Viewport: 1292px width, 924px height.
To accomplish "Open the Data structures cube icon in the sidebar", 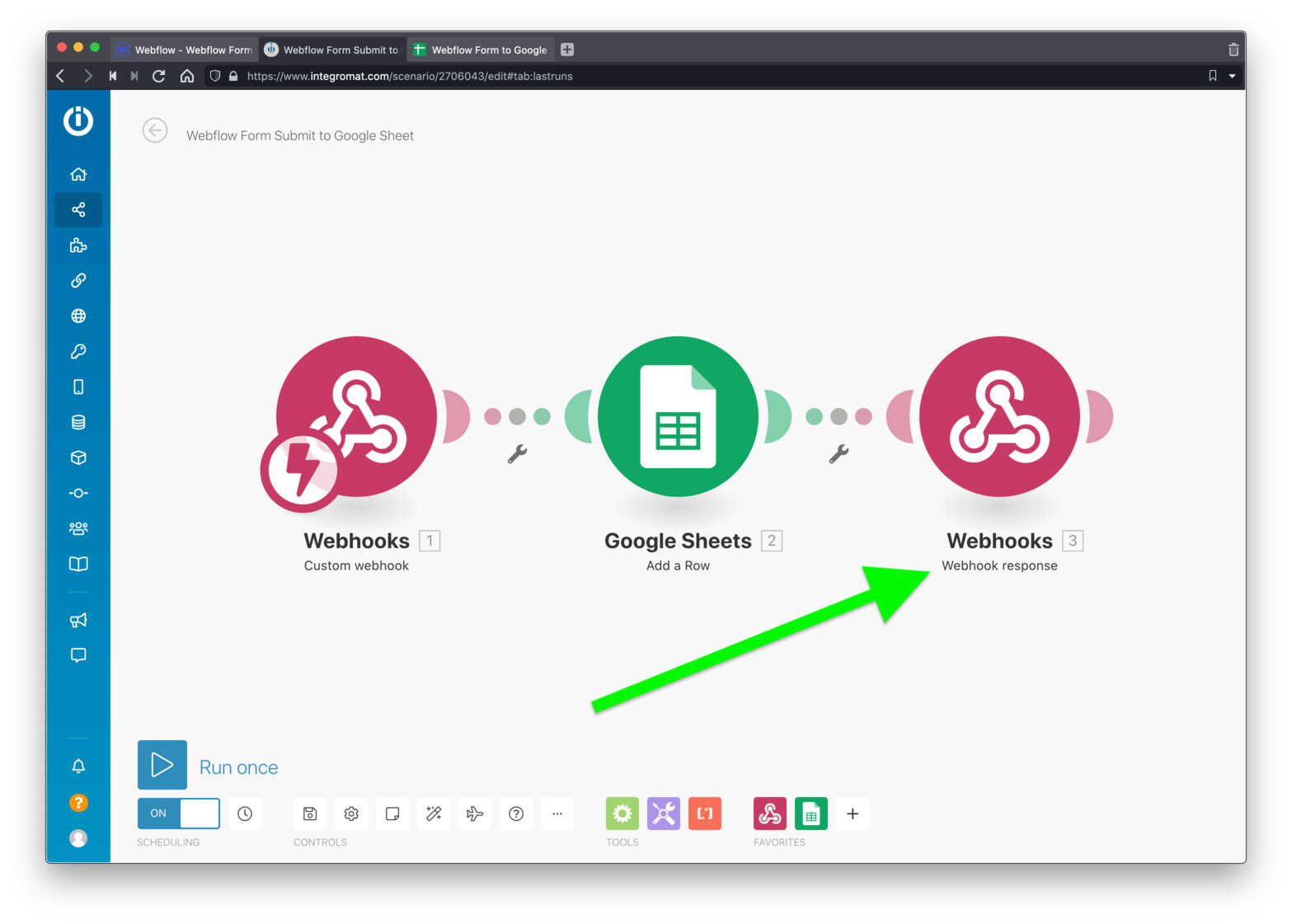I will (x=78, y=457).
